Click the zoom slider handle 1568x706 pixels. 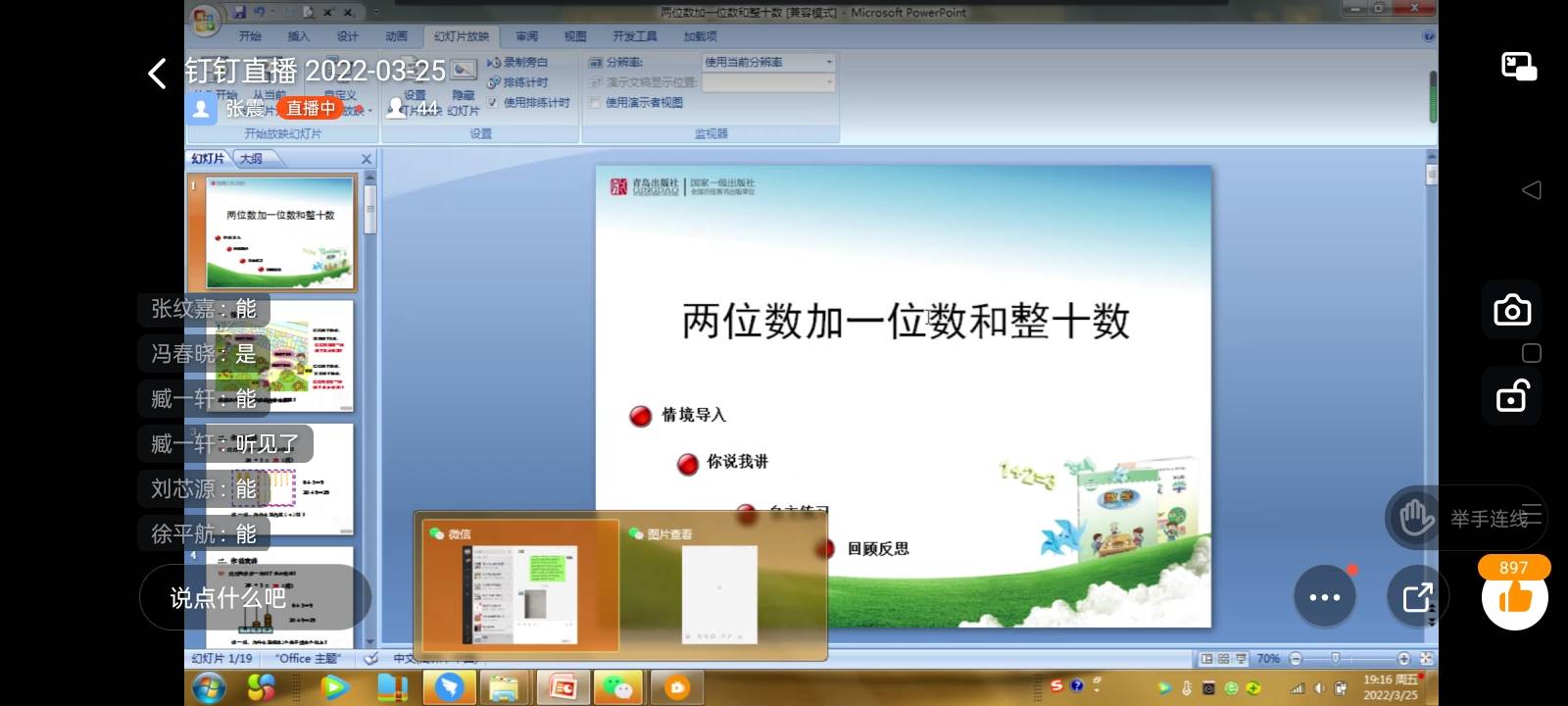(x=1335, y=659)
